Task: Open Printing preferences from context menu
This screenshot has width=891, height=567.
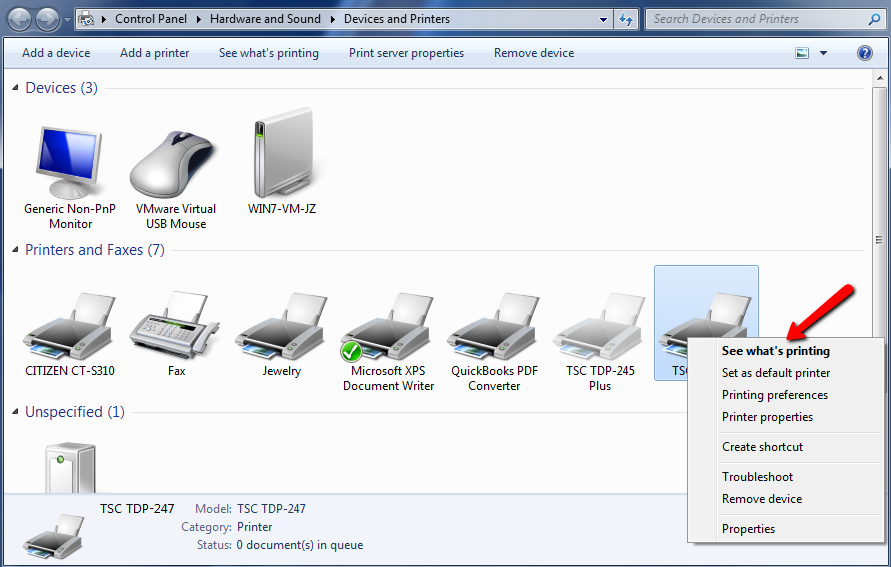Action: pos(785,395)
